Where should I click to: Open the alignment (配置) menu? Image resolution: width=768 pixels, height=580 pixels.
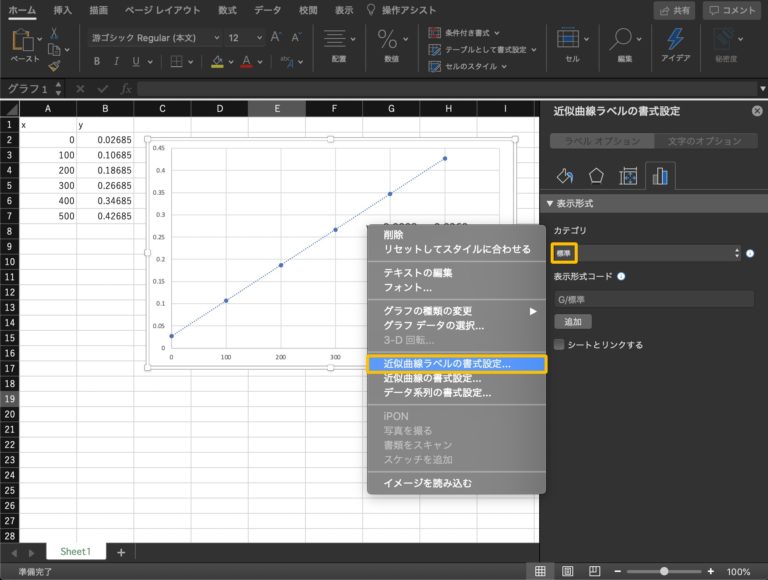pos(339,46)
